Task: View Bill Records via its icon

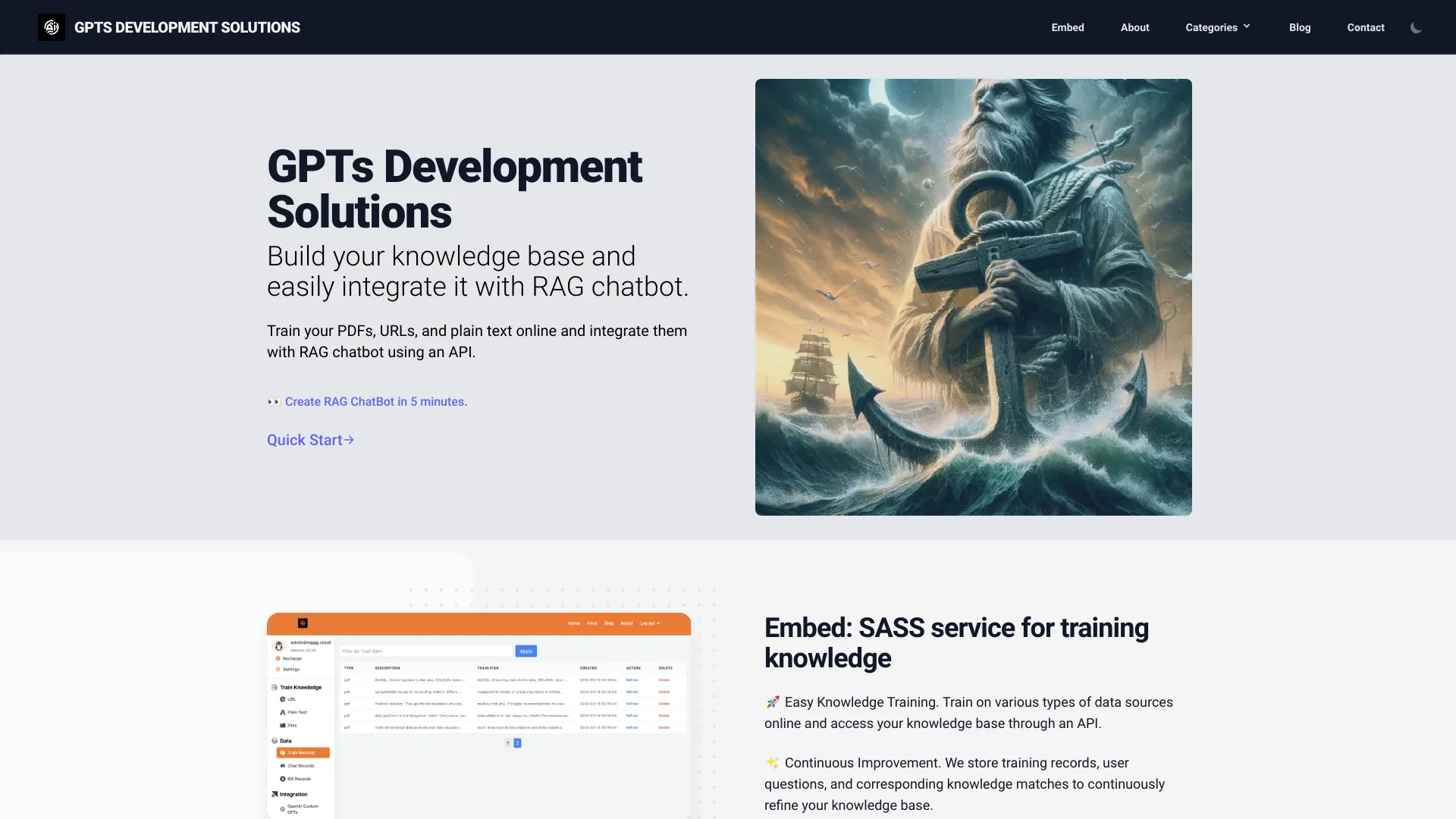Action: tap(282, 779)
